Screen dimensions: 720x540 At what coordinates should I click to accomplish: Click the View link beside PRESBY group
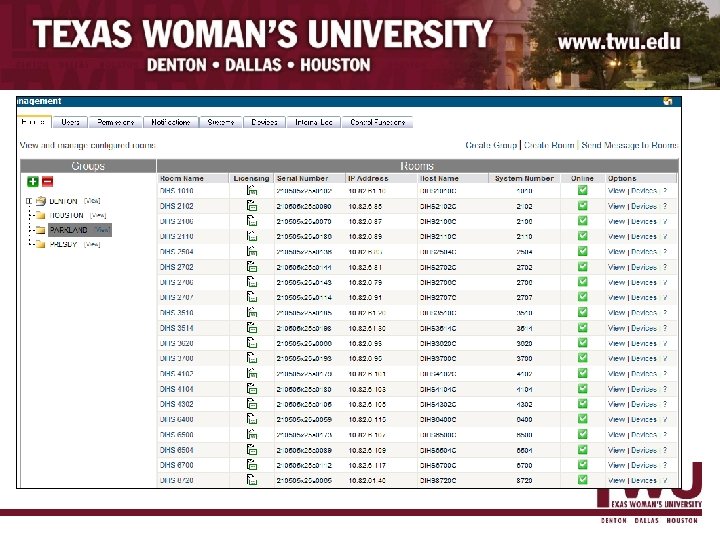pos(92,244)
